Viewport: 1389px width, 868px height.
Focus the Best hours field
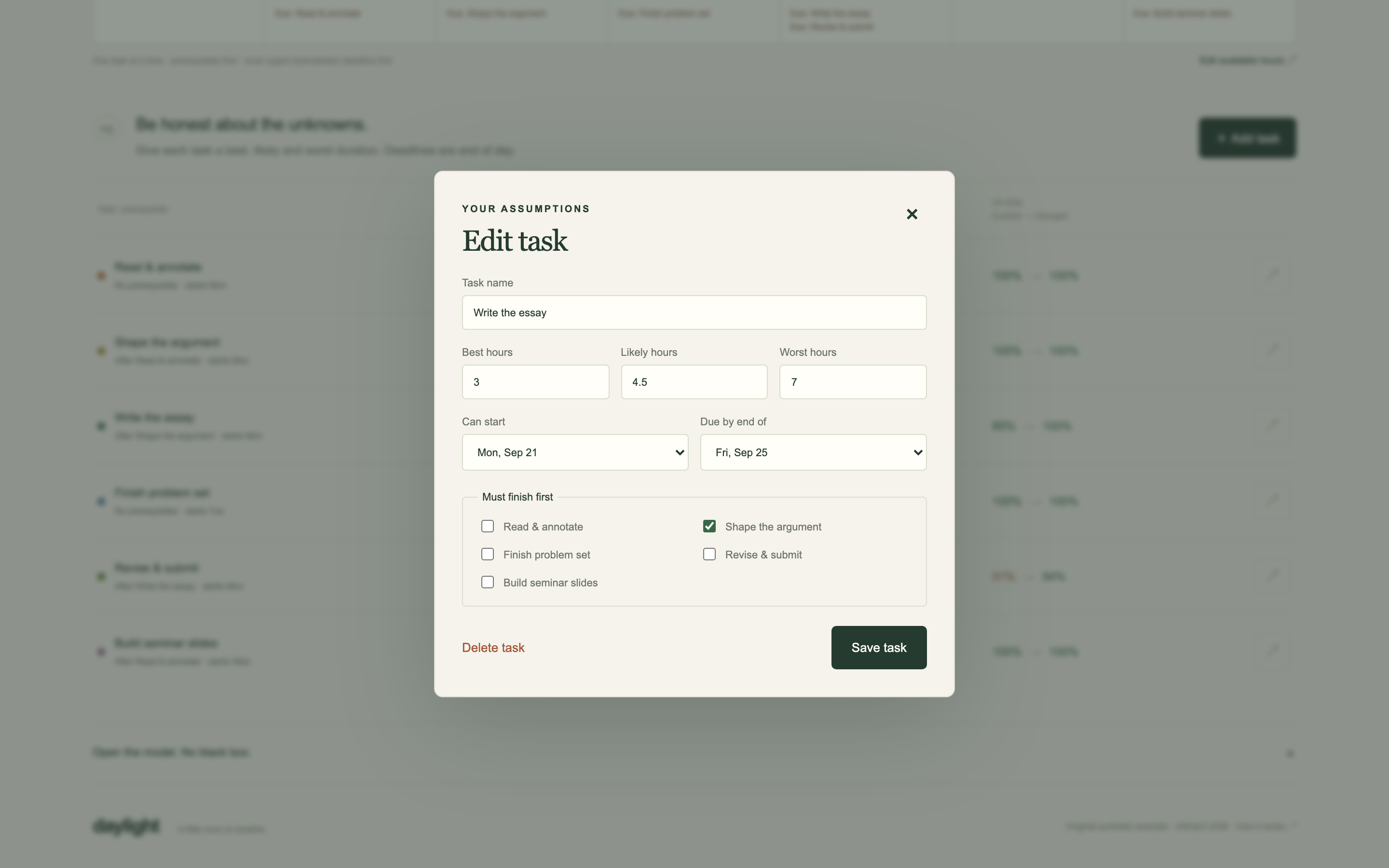coord(535,382)
